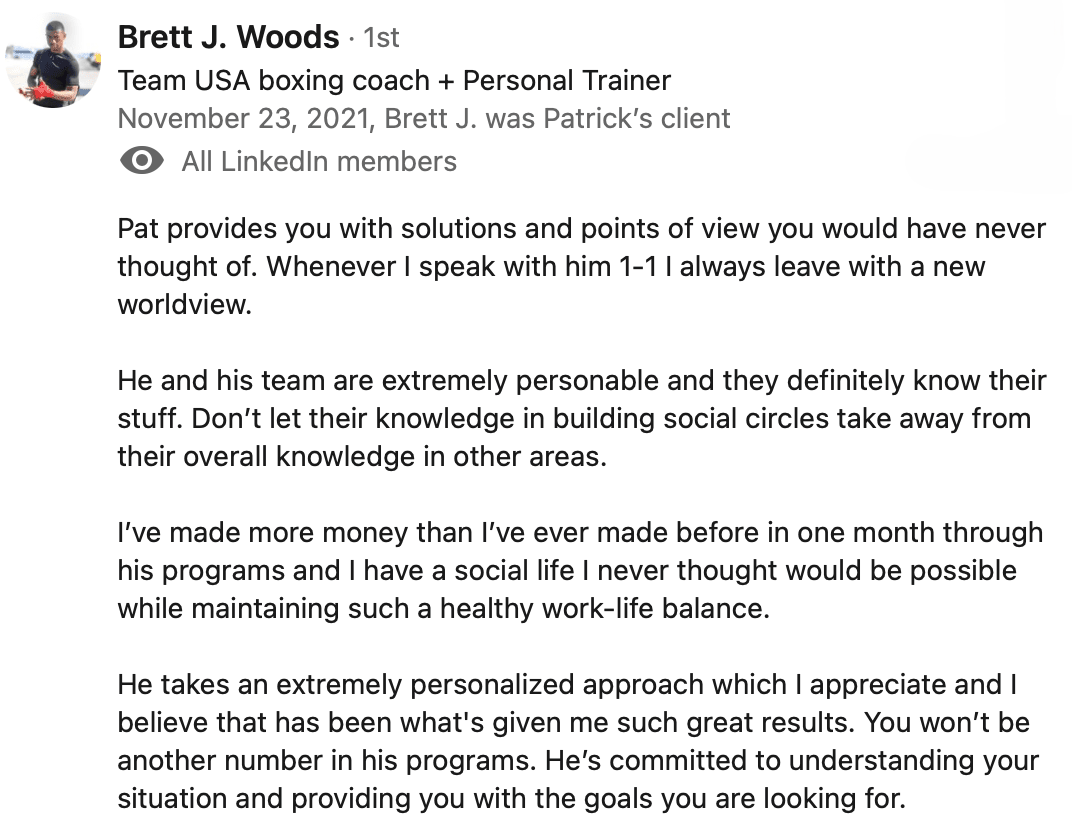
Task: Click the word 'worldview.' in first paragraph
Action: point(185,304)
